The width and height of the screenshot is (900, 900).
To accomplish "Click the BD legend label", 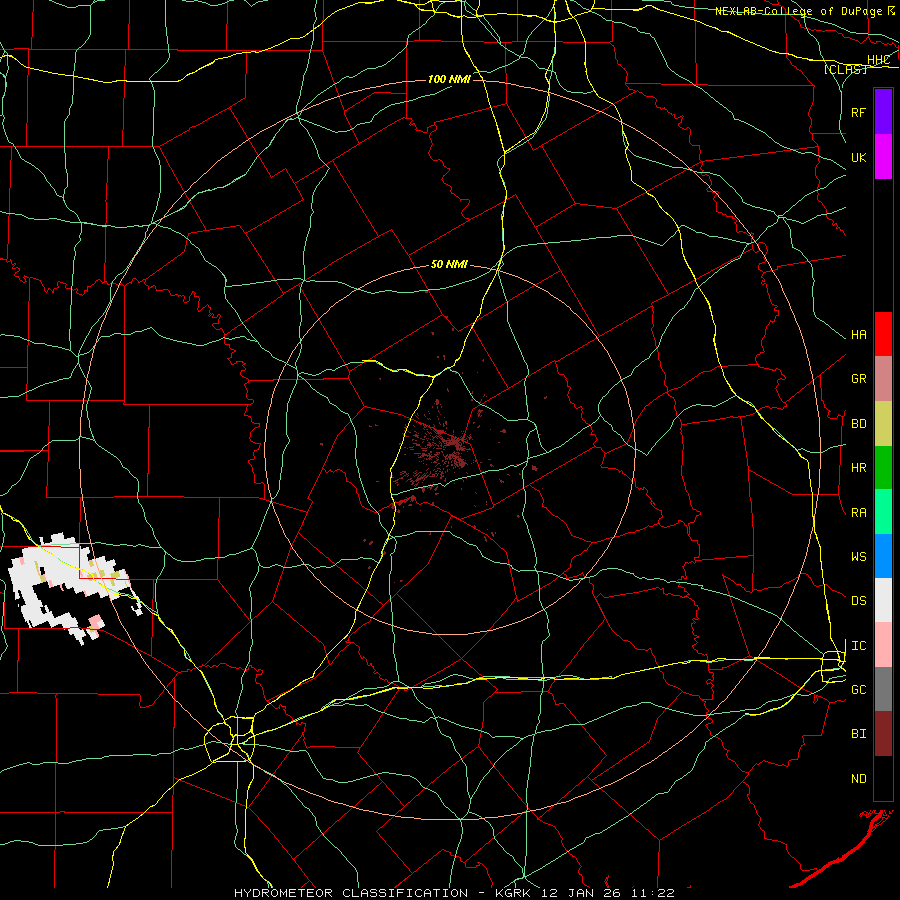I will pos(858,424).
